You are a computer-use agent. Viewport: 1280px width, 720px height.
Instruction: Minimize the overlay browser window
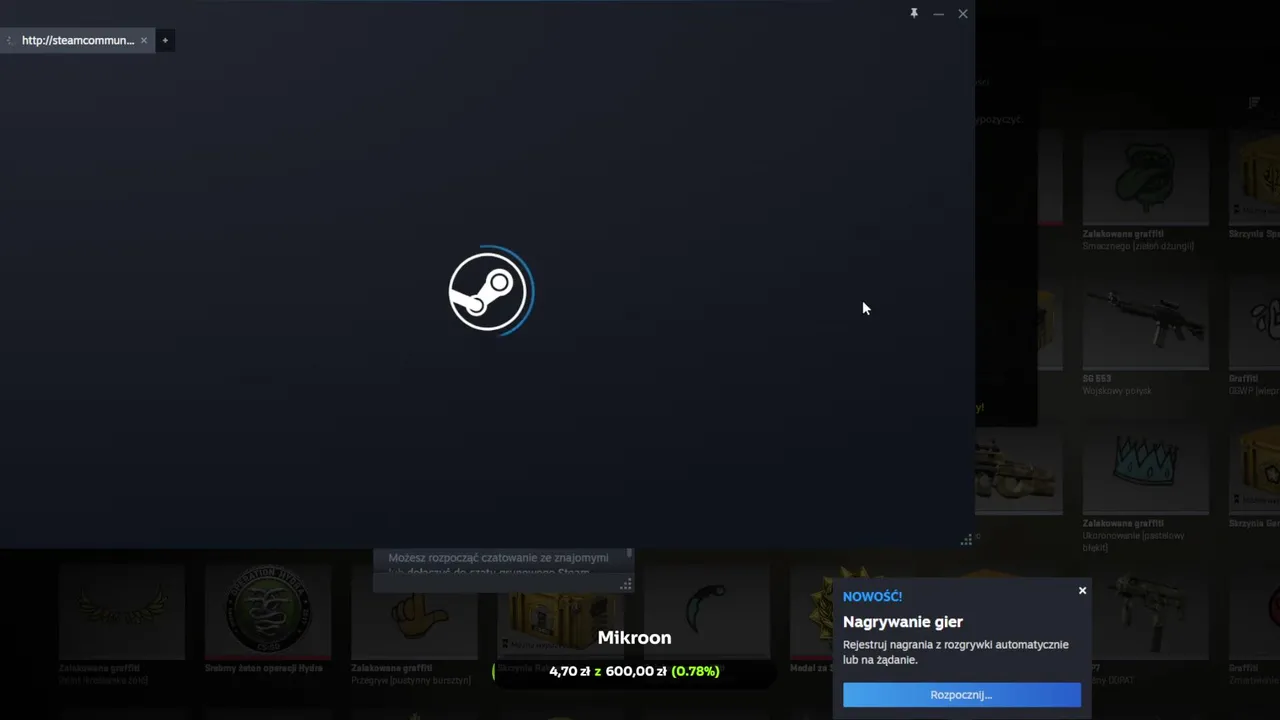point(938,13)
